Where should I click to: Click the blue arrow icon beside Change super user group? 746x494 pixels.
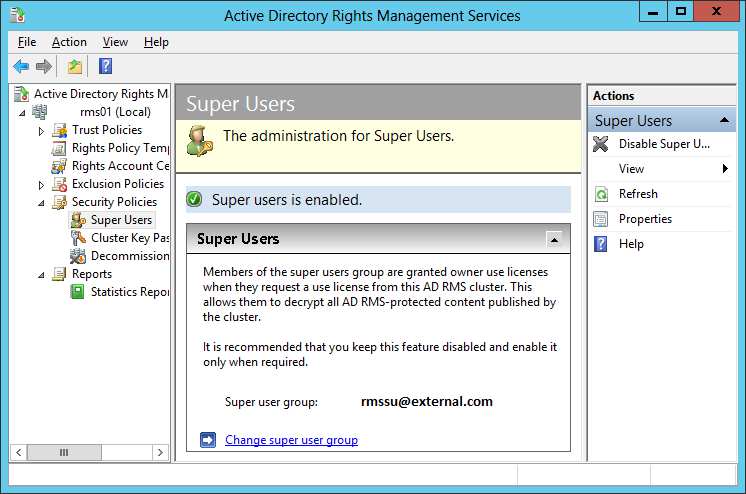(x=208, y=440)
